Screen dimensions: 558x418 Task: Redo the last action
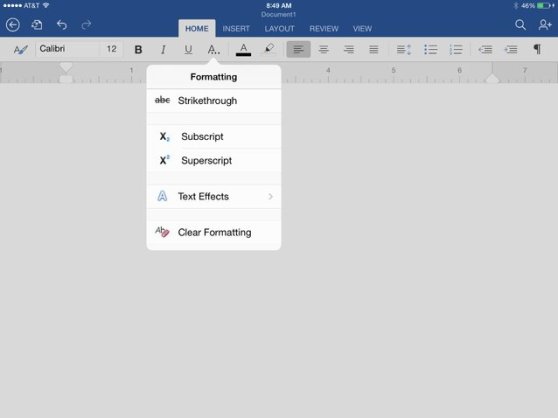[x=86, y=25]
